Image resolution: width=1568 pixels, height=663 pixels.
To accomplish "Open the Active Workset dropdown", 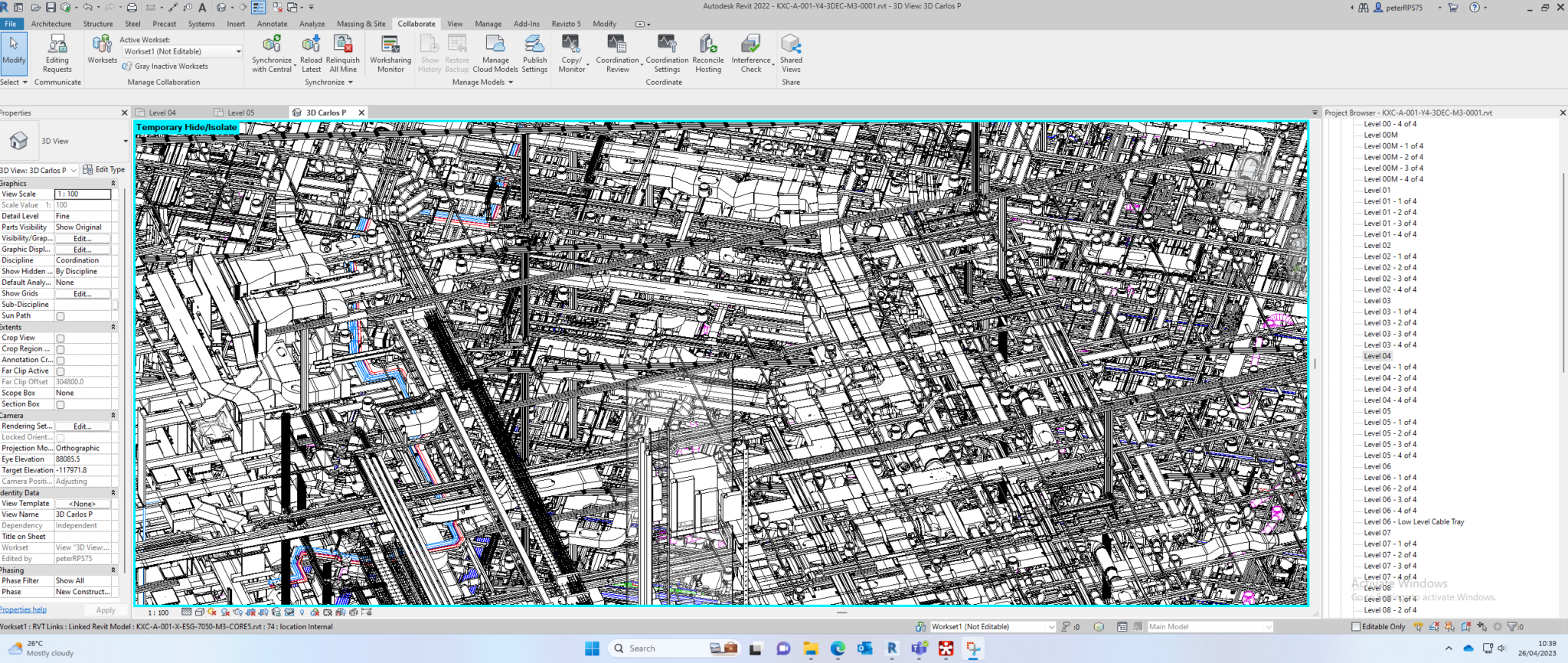I will (x=182, y=51).
